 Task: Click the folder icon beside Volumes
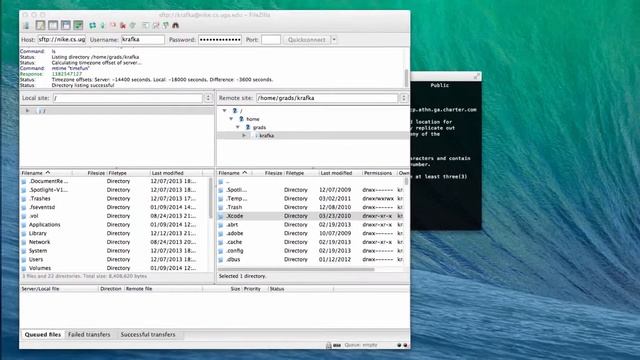(x=24, y=268)
